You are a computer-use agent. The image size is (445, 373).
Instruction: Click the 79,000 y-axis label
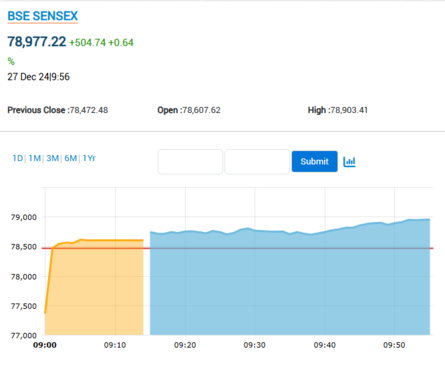coord(24,217)
